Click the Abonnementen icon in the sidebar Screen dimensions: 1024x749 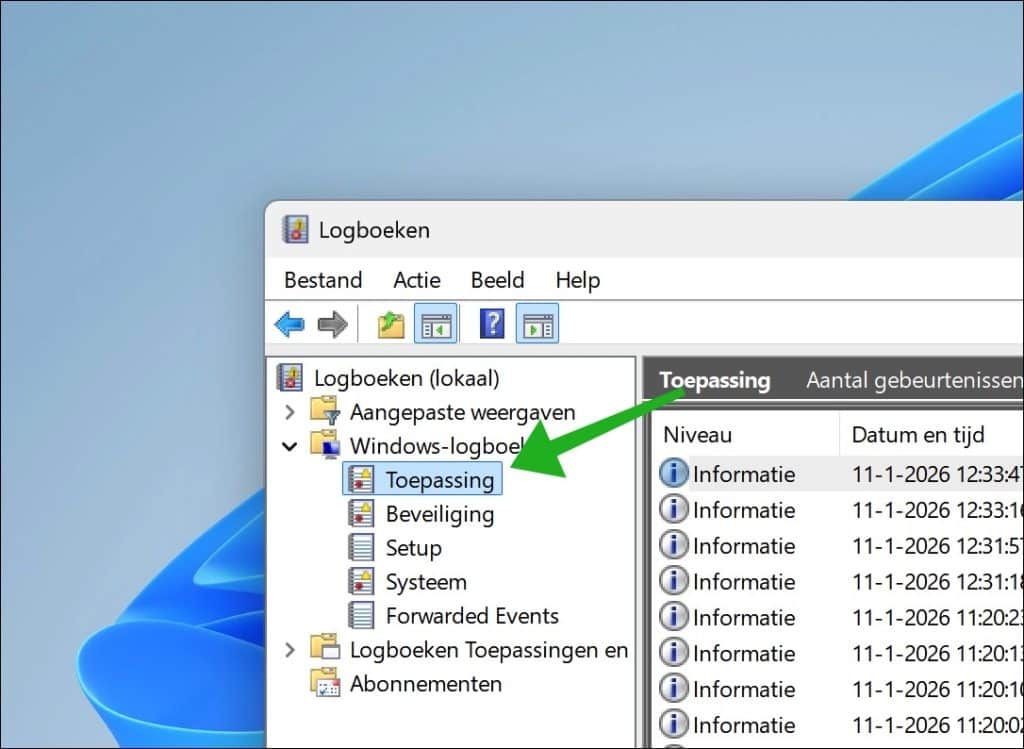[325, 684]
